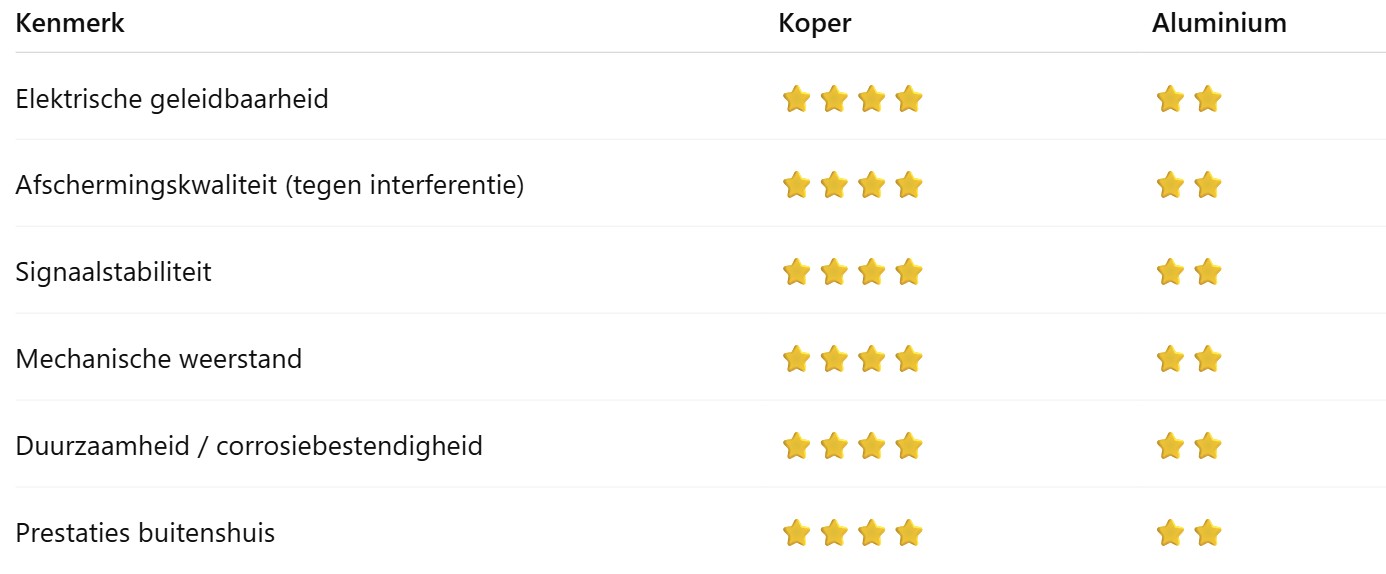The height and width of the screenshot is (574, 1386).
Task: Click the Aluminium column header
Action: 1219,23
